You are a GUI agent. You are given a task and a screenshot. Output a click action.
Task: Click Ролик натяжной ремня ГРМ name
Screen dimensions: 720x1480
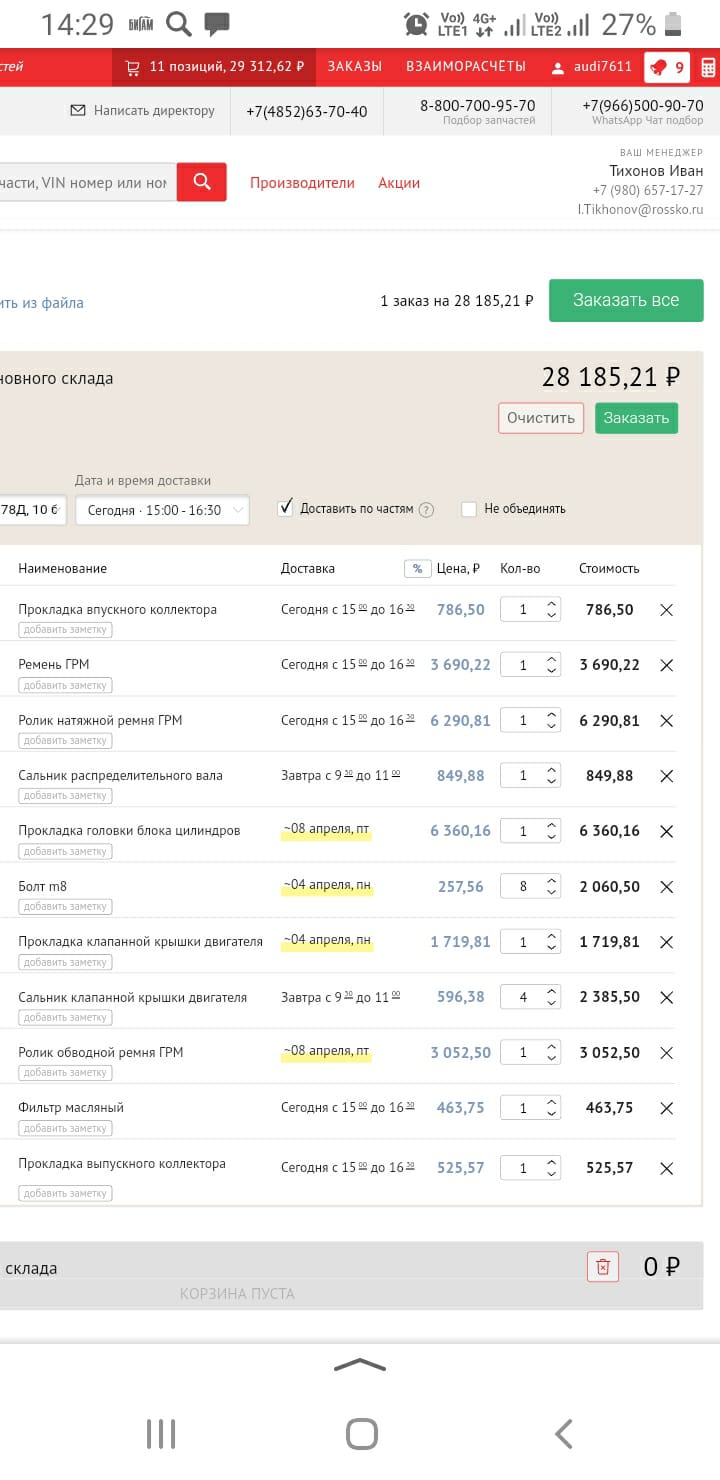click(x=100, y=720)
